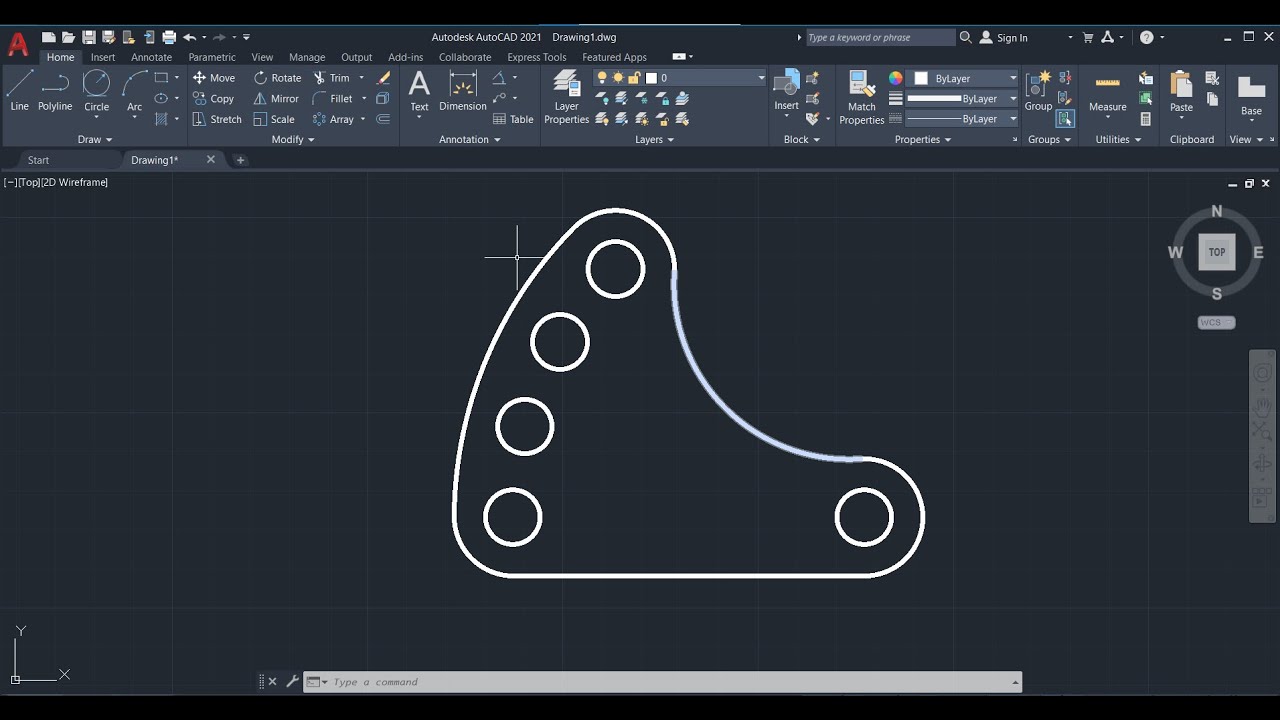
Task: Click the Group tool
Action: click(x=1038, y=90)
